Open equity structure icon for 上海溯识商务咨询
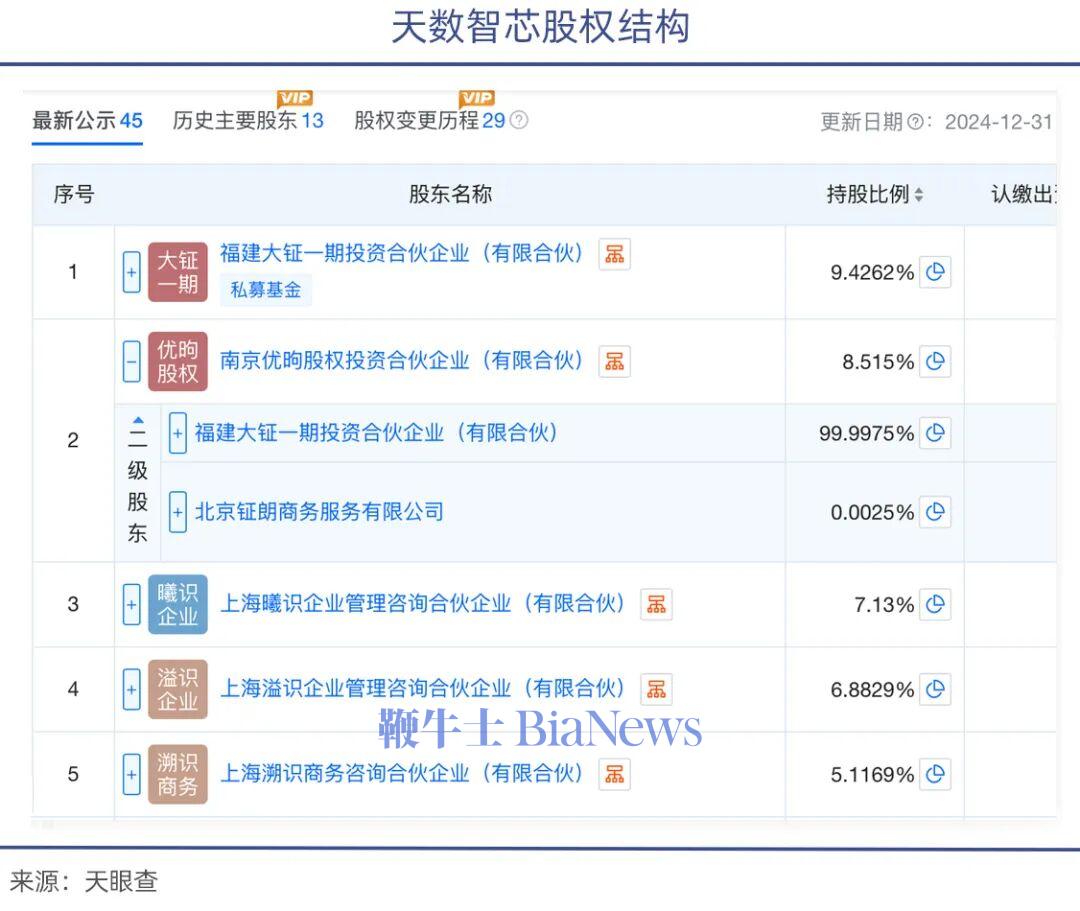The height and width of the screenshot is (911, 1080). [x=614, y=774]
